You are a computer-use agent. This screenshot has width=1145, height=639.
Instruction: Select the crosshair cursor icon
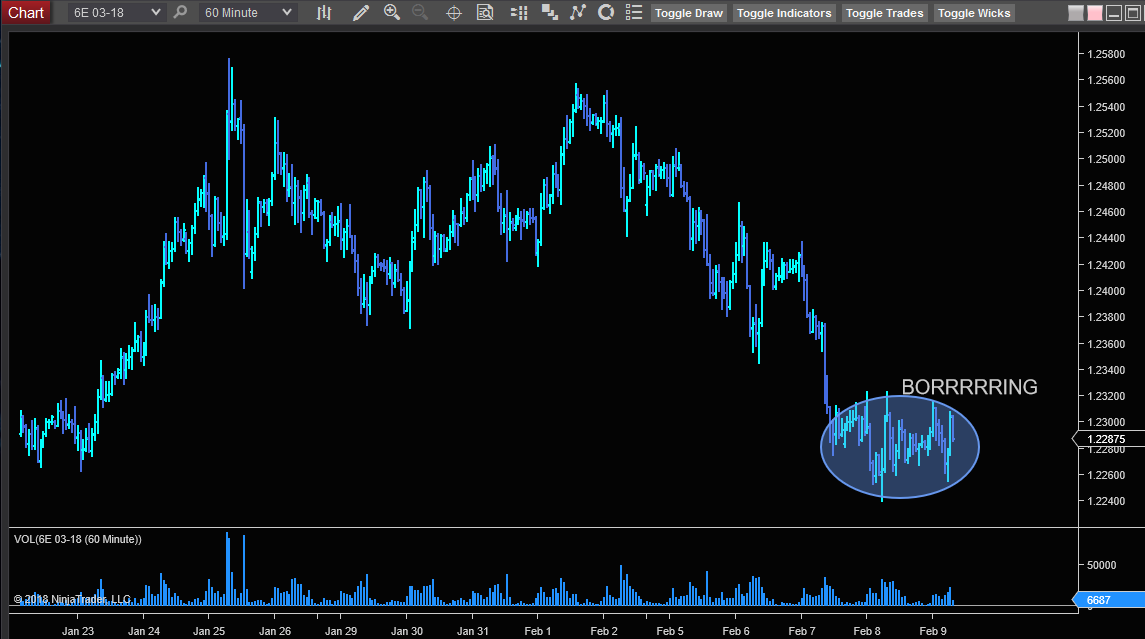(x=453, y=12)
